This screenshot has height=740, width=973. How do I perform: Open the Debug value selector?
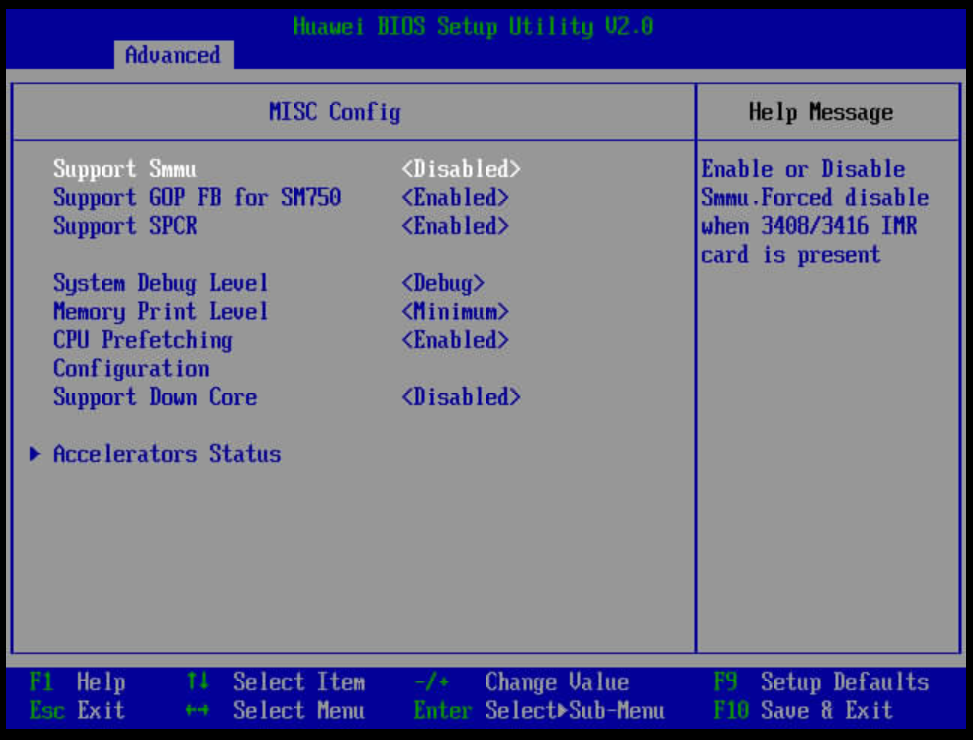(x=443, y=283)
